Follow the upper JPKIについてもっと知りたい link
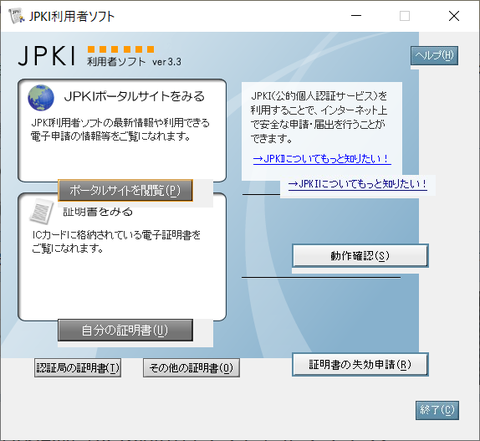The width and height of the screenshot is (480, 441). (x=322, y=158)
